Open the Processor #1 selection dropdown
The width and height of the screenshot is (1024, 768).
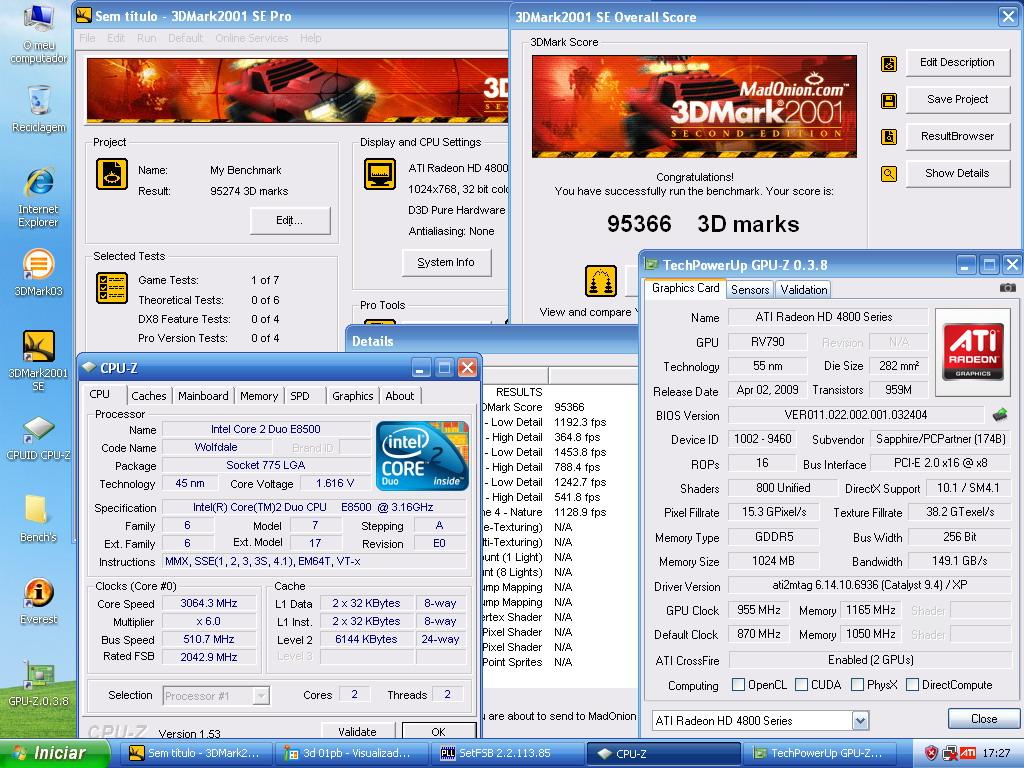[261, 696]
